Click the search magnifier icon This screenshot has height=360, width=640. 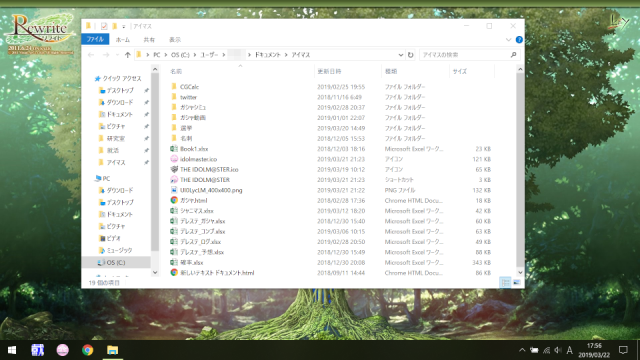click(x=513, y=55)
